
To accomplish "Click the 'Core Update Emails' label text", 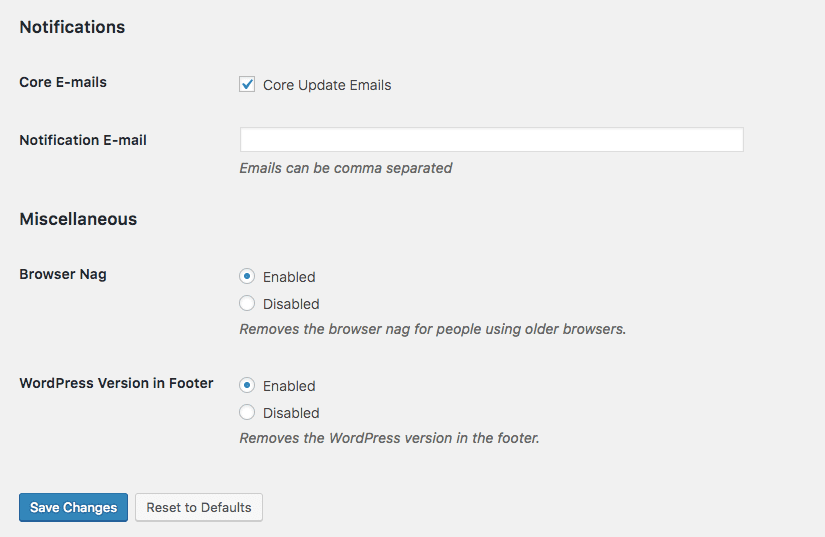I will [x=327, y=86].
